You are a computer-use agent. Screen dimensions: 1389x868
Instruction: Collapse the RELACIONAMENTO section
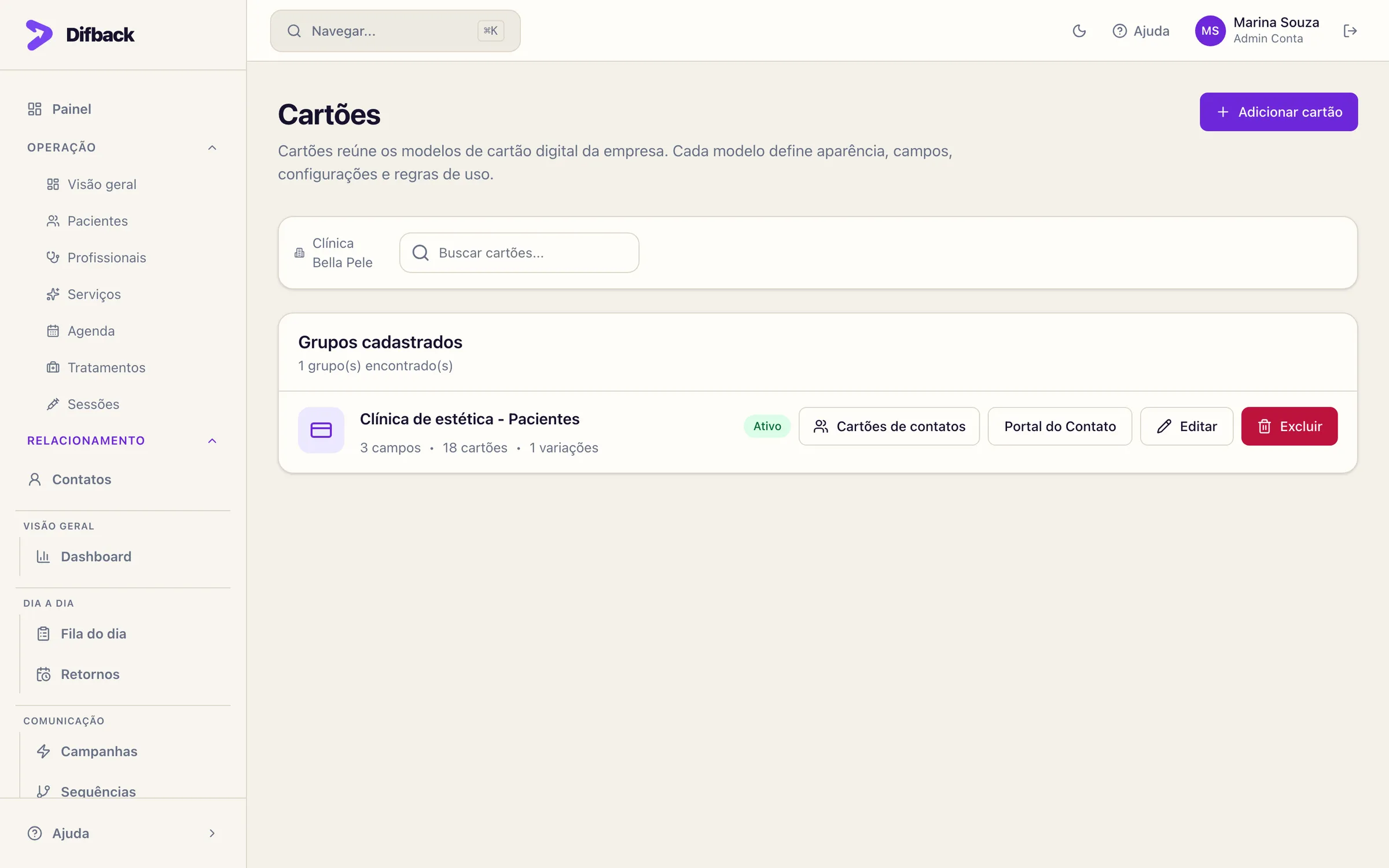tap(123, 440)
